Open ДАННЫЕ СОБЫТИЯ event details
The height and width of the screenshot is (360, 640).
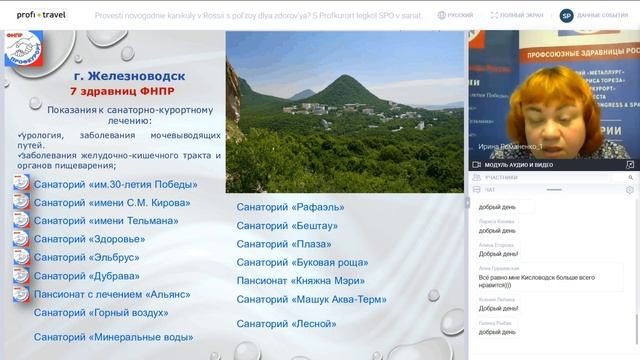point(602,15)
